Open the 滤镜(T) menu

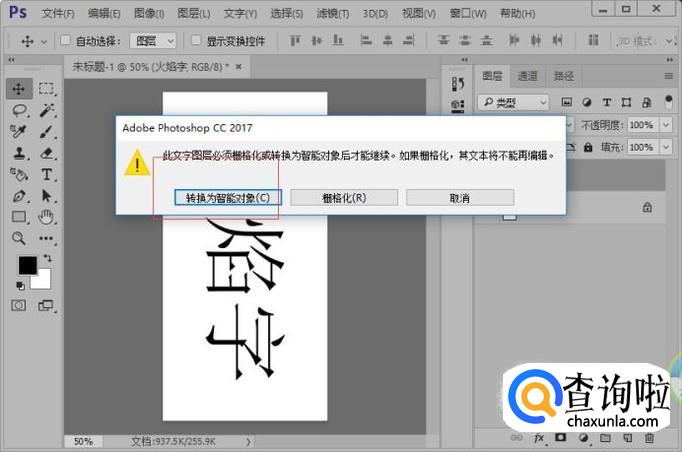point(333,14)
